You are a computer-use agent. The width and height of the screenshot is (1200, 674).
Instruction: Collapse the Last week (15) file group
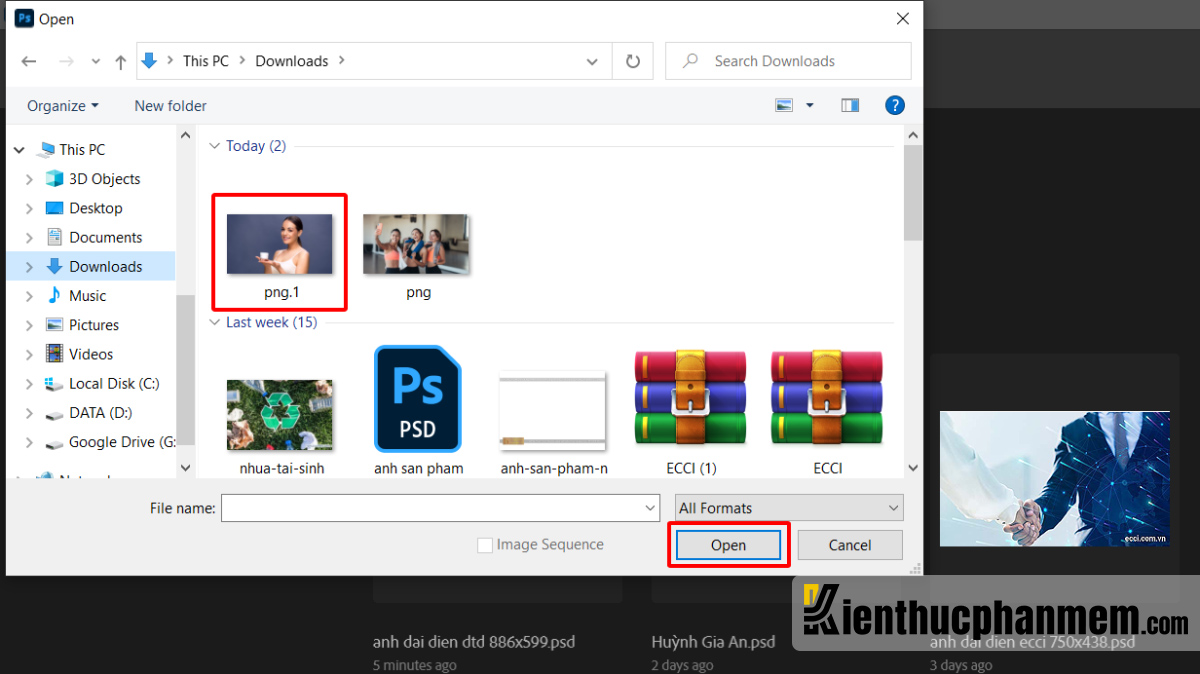tap(213, 322)
